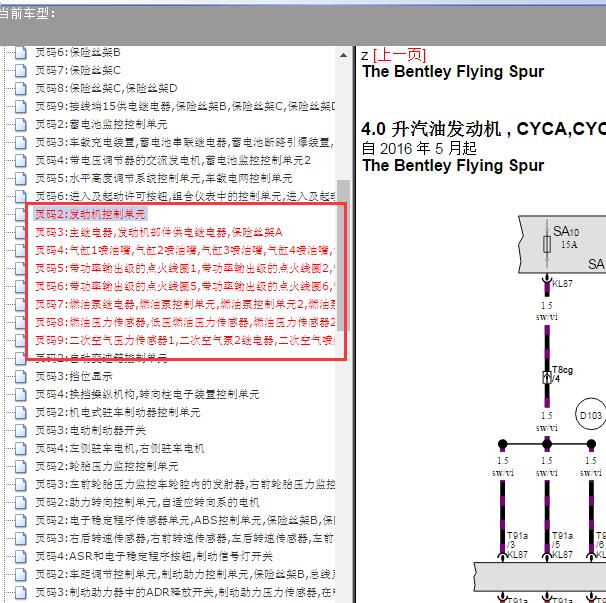Click the tree list vertical scrollbar thumb
The height and width of the screenshot is (603, 606).
[x=343, y=255]
